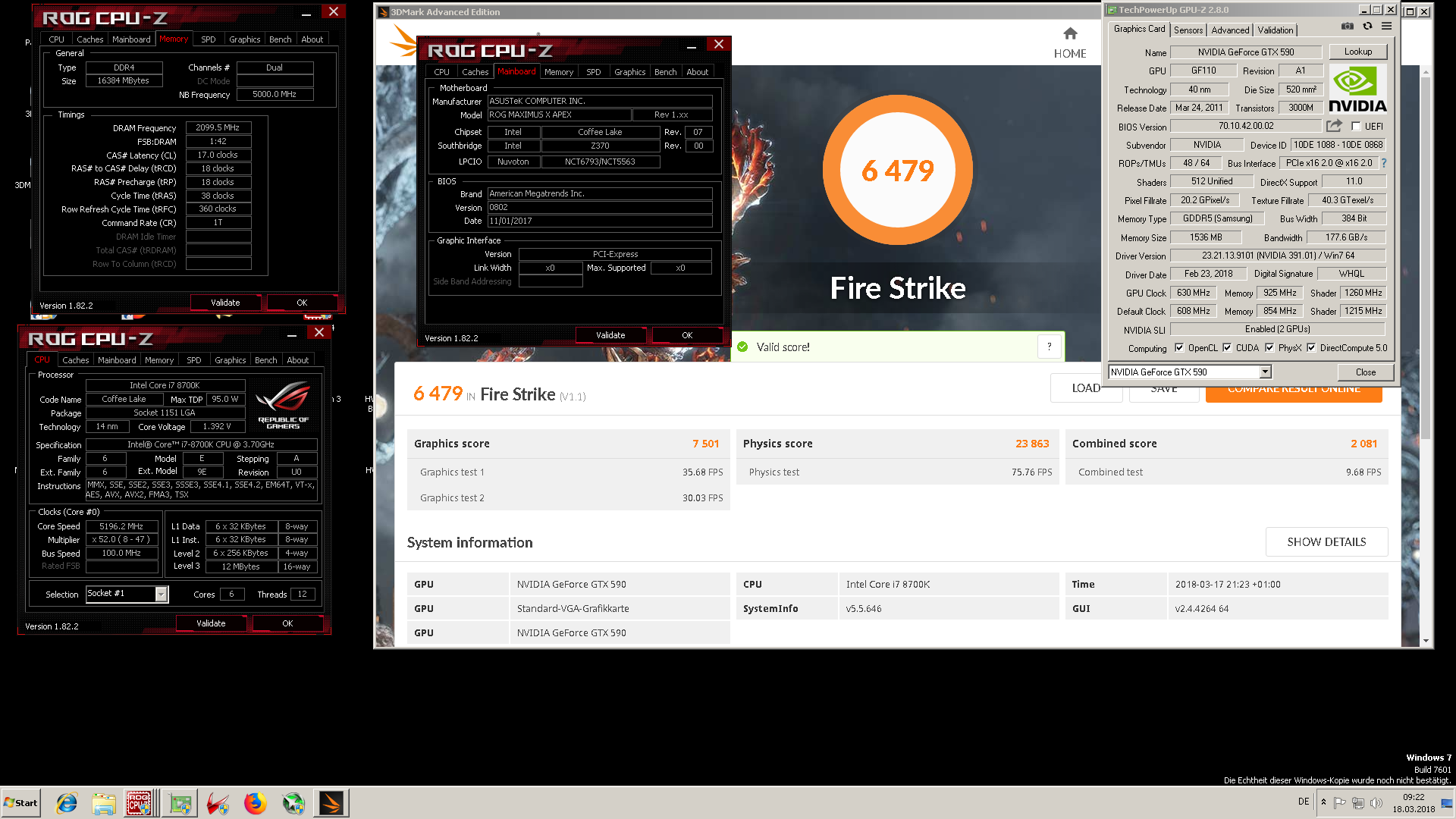Image resolution: width=1456 pixels, height=819 pixels.
Task: Click the red bird taskbar icon
Action: coord(218,803)
